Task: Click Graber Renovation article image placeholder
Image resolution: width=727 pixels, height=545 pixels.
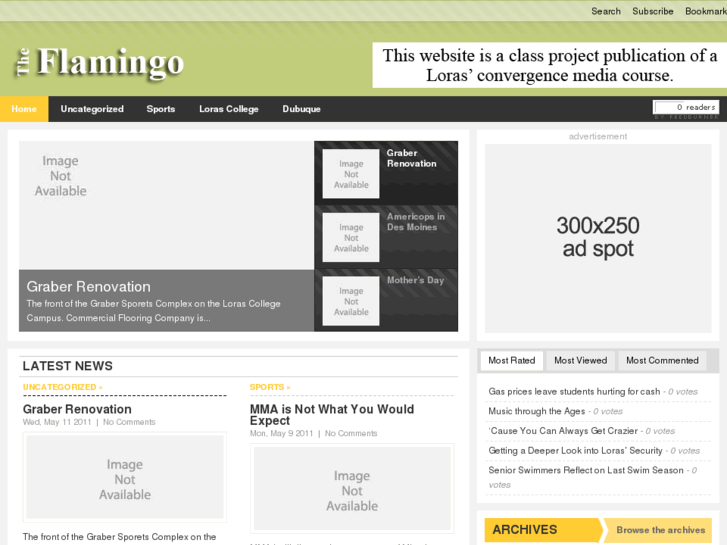Action: click(x=125, y=477)
